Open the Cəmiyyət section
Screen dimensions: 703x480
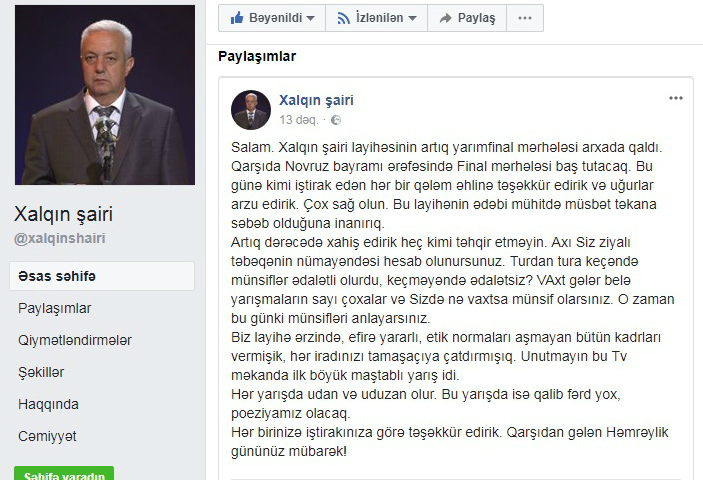click(47, 436)
